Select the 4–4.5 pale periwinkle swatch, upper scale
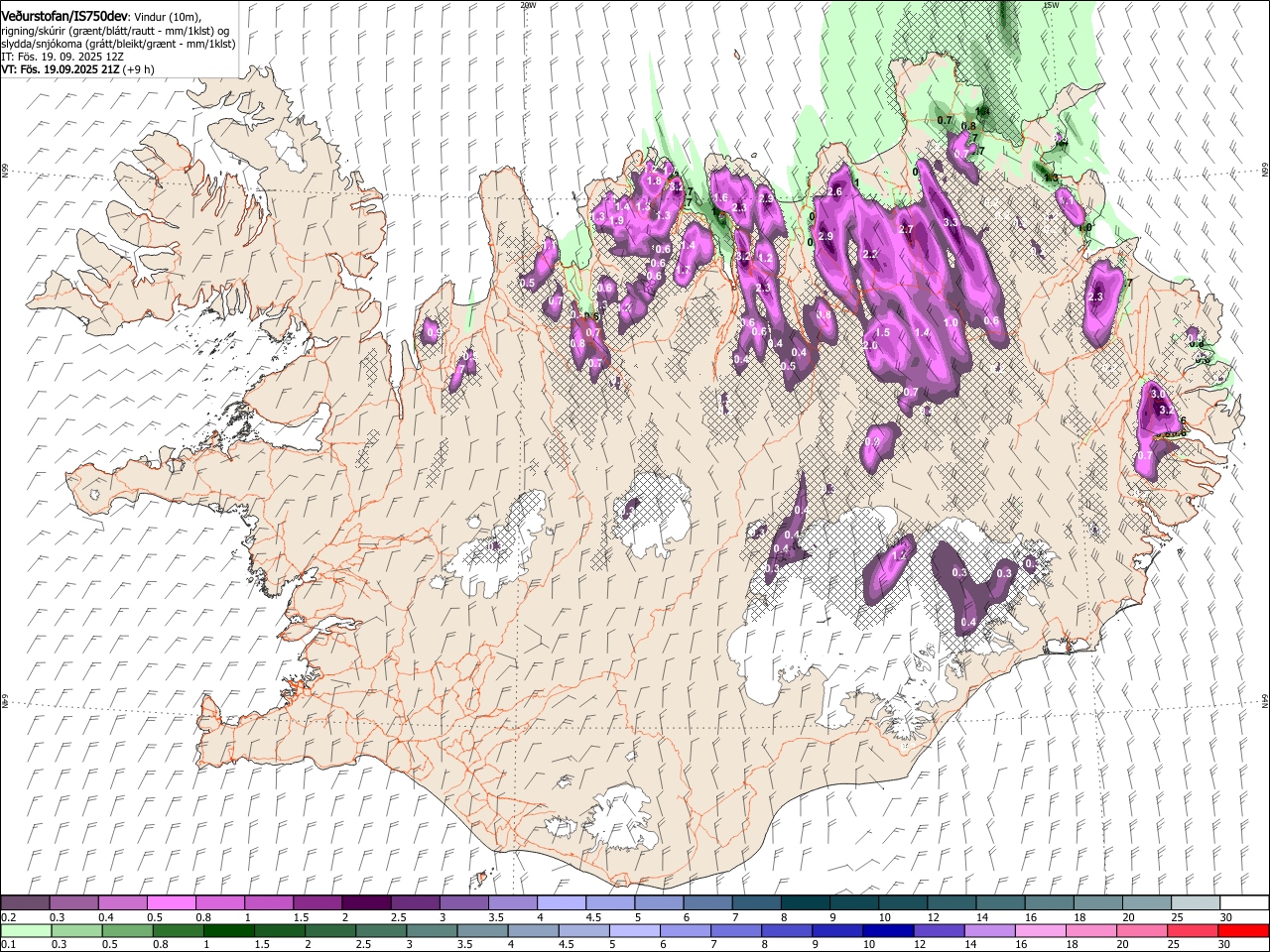Screen dimensions: 1270x952 click(x=562, y=902)
